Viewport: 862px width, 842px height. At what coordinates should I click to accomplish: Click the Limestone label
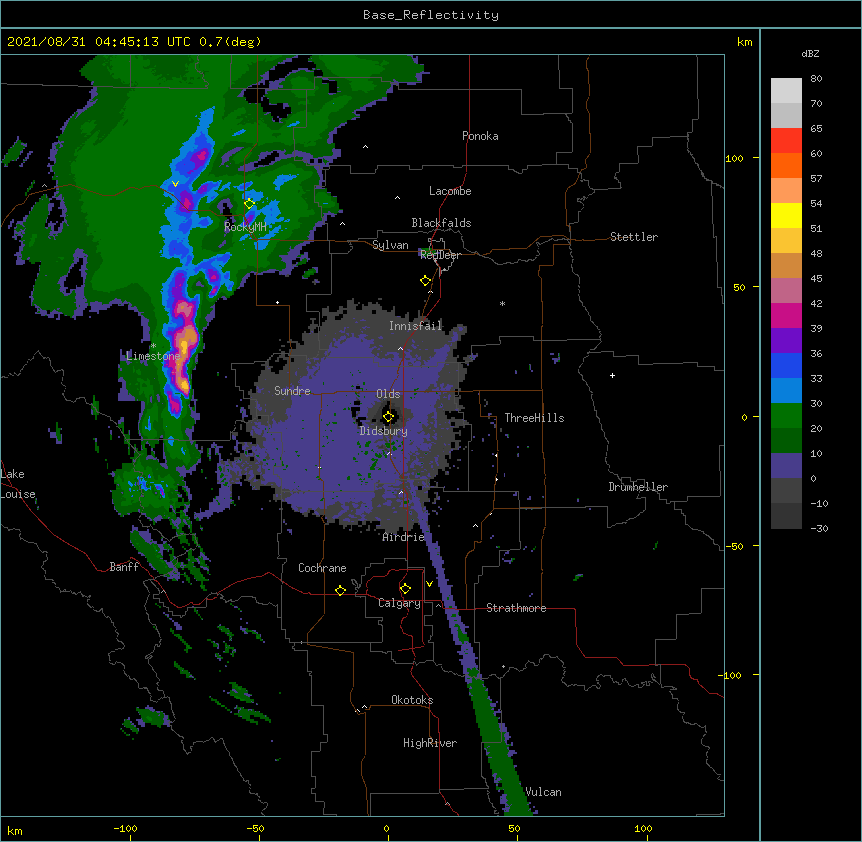[153, 356]
